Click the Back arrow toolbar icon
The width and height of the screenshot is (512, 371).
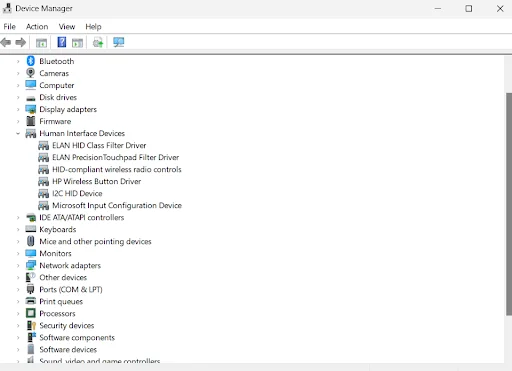click(x=6, y=42)
